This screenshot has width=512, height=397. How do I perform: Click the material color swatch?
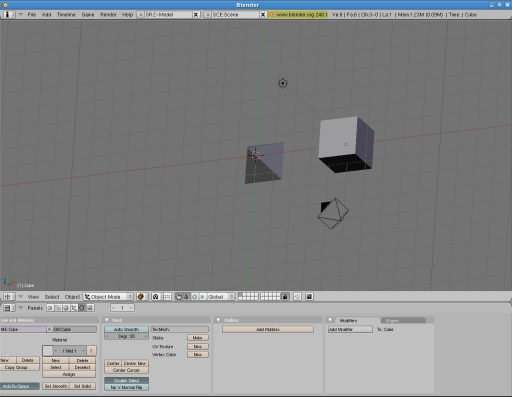click(x=48, y=351)
